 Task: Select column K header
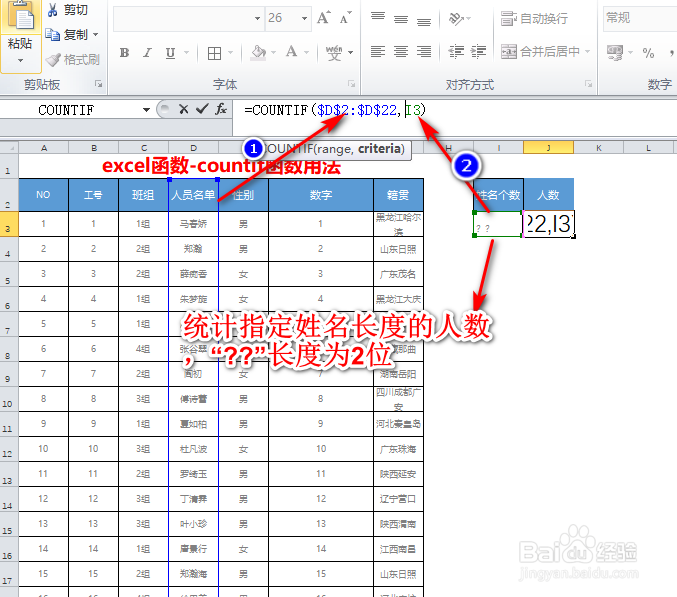(x=598, y=148)
